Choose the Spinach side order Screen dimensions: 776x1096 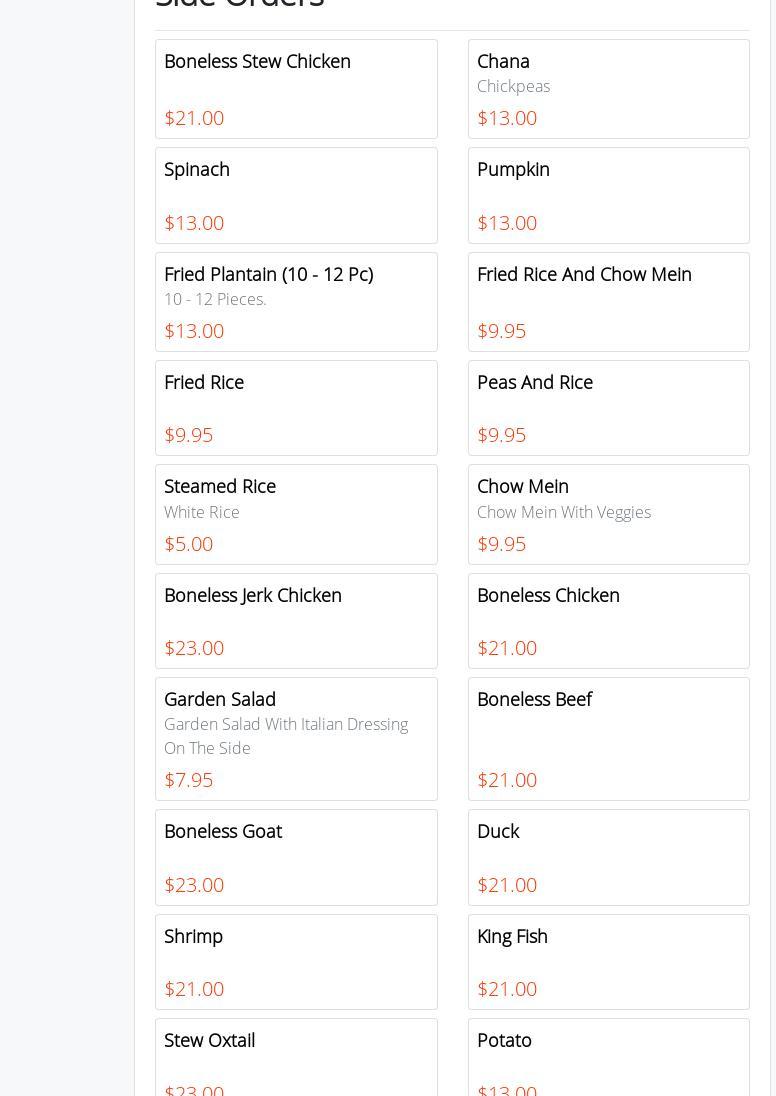pos(296,195)
